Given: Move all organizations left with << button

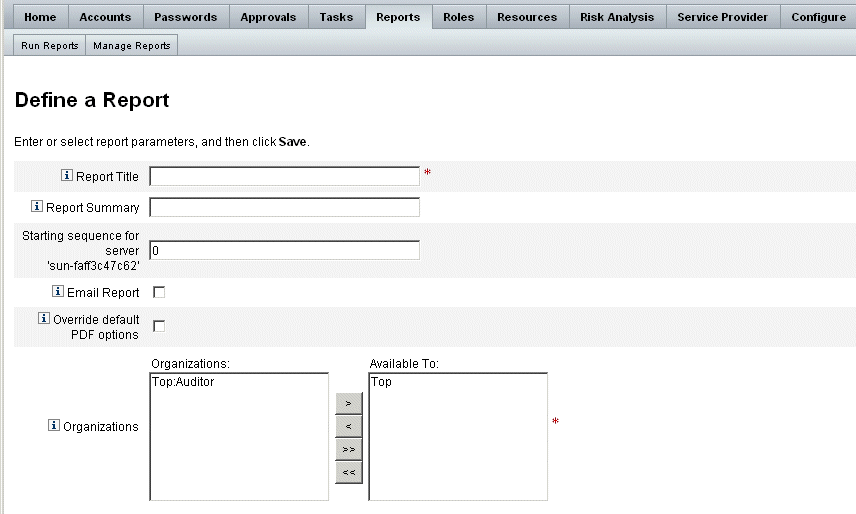Looking at the screenshot, I should (348, 472).
